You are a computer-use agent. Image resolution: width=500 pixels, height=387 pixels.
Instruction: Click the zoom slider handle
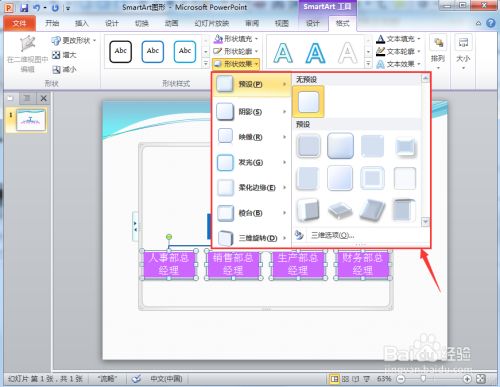(x=423, y=379)
